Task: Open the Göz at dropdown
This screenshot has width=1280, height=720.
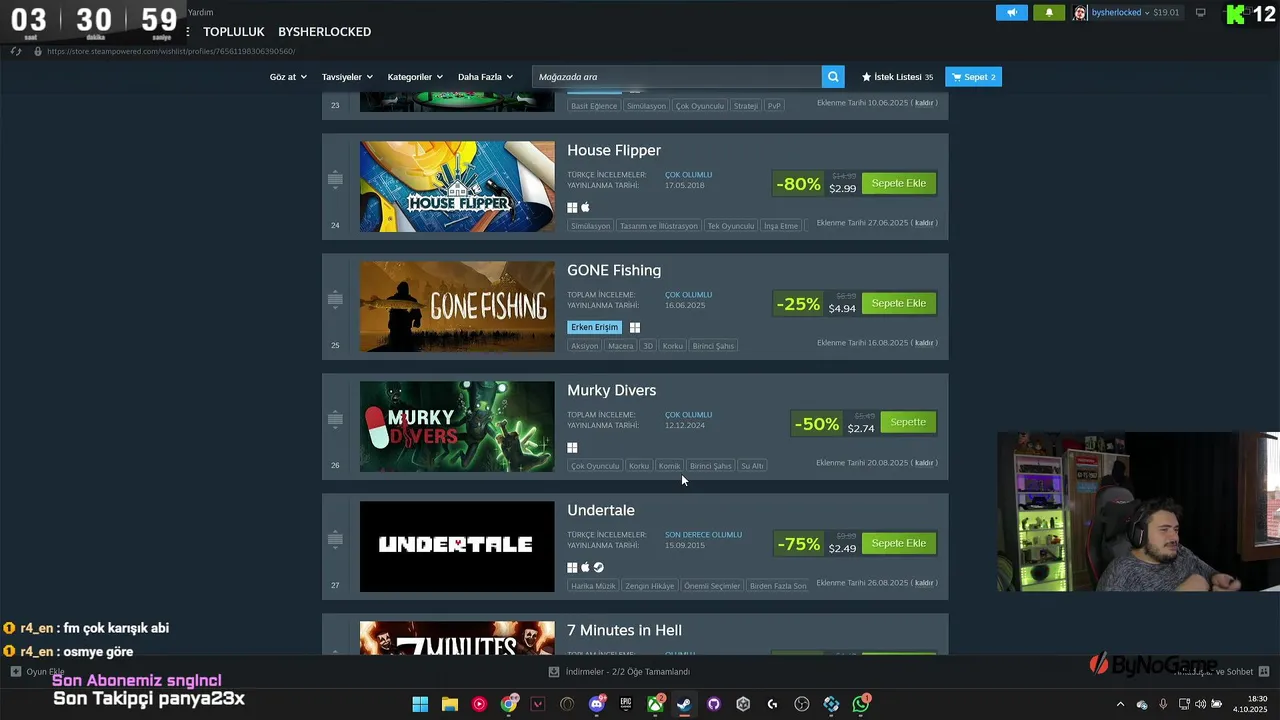Action: click(x=288, y=77)
